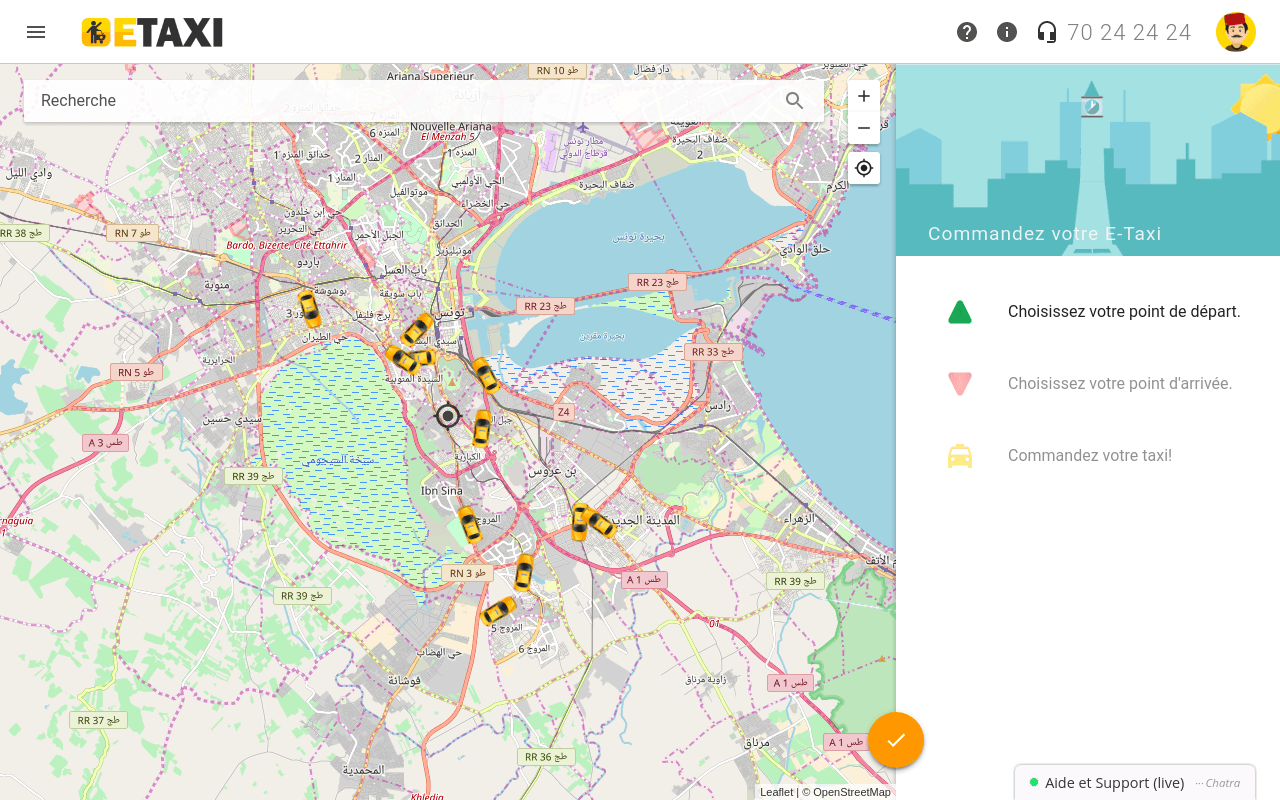Click the yellow taxi order step icon
The width and height of the screenshot is (1280, 800).
pos(960,456)
